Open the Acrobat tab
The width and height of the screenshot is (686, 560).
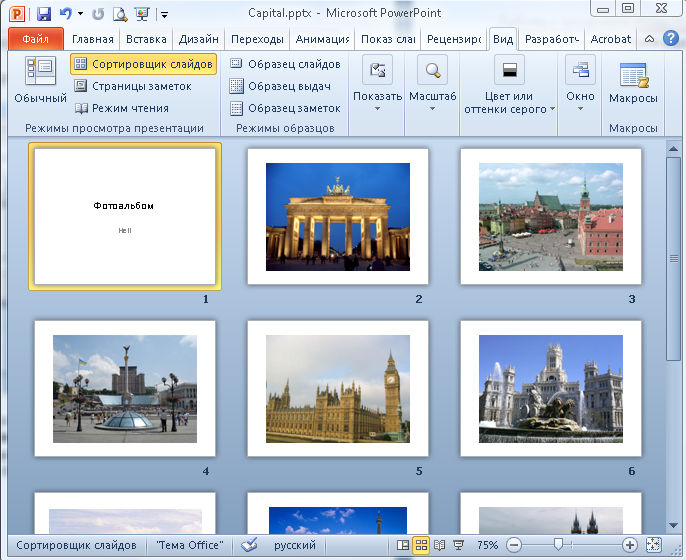611,39
